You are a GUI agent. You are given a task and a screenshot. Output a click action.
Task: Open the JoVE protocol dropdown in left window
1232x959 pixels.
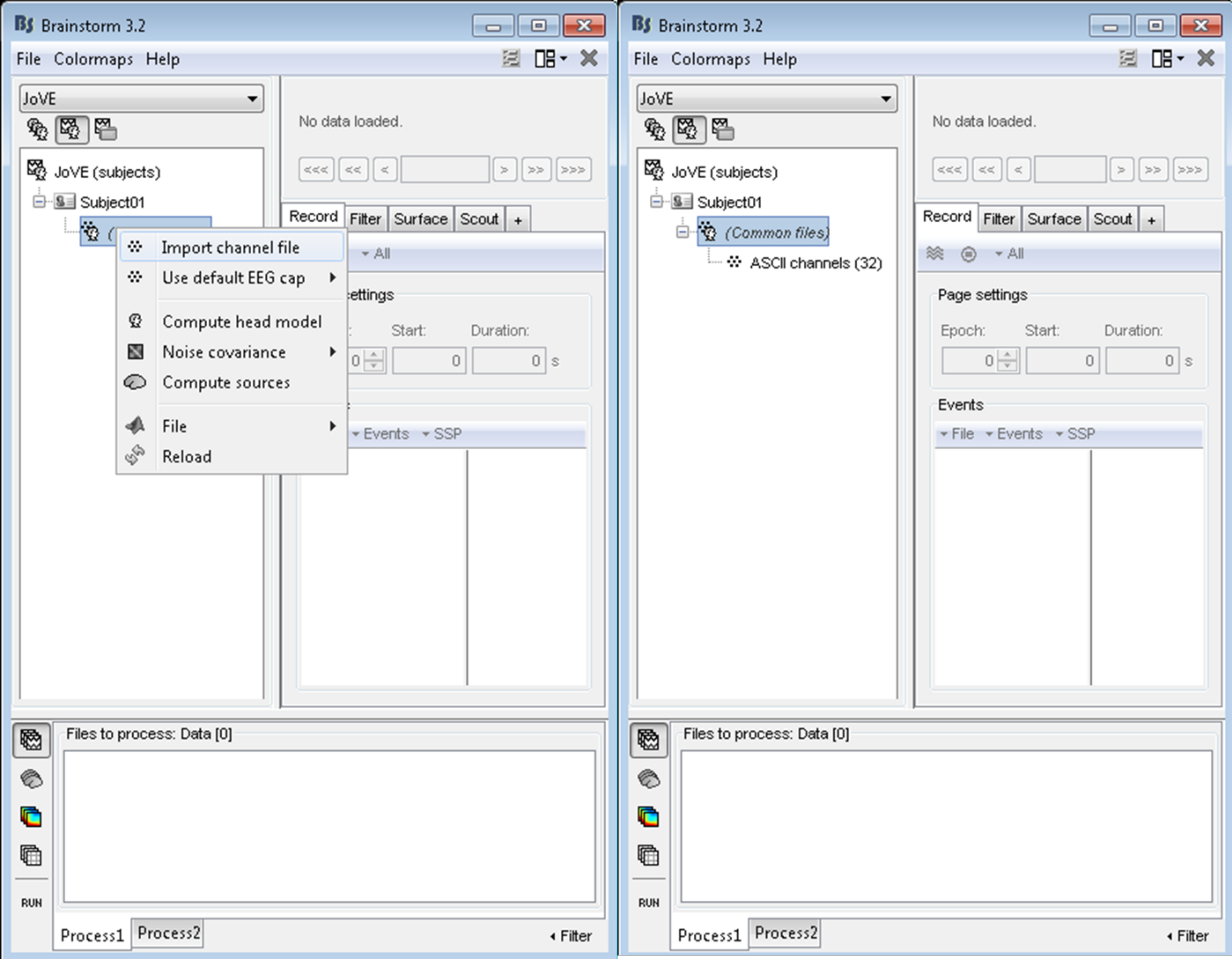[141, 99]
